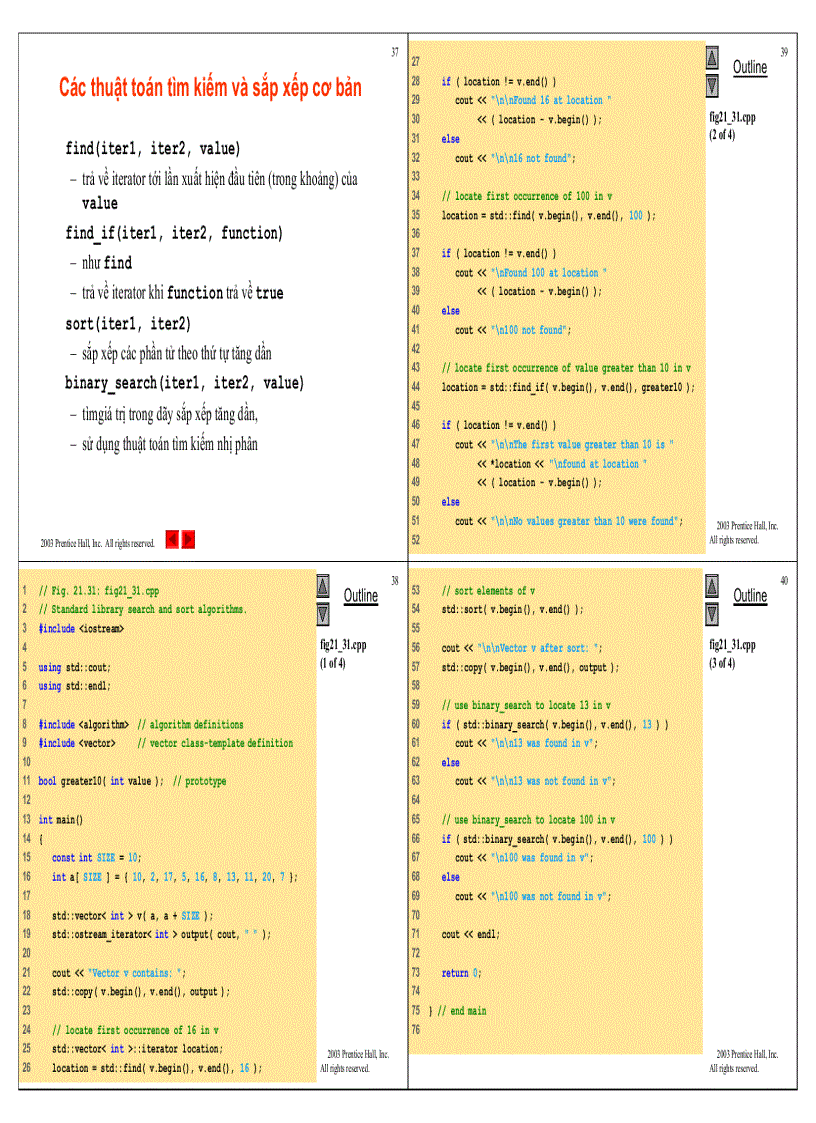Viewport: 816px width, 1123px height.
Task: Open the Outline link on slide 38
Action: (x=360, y=595)
